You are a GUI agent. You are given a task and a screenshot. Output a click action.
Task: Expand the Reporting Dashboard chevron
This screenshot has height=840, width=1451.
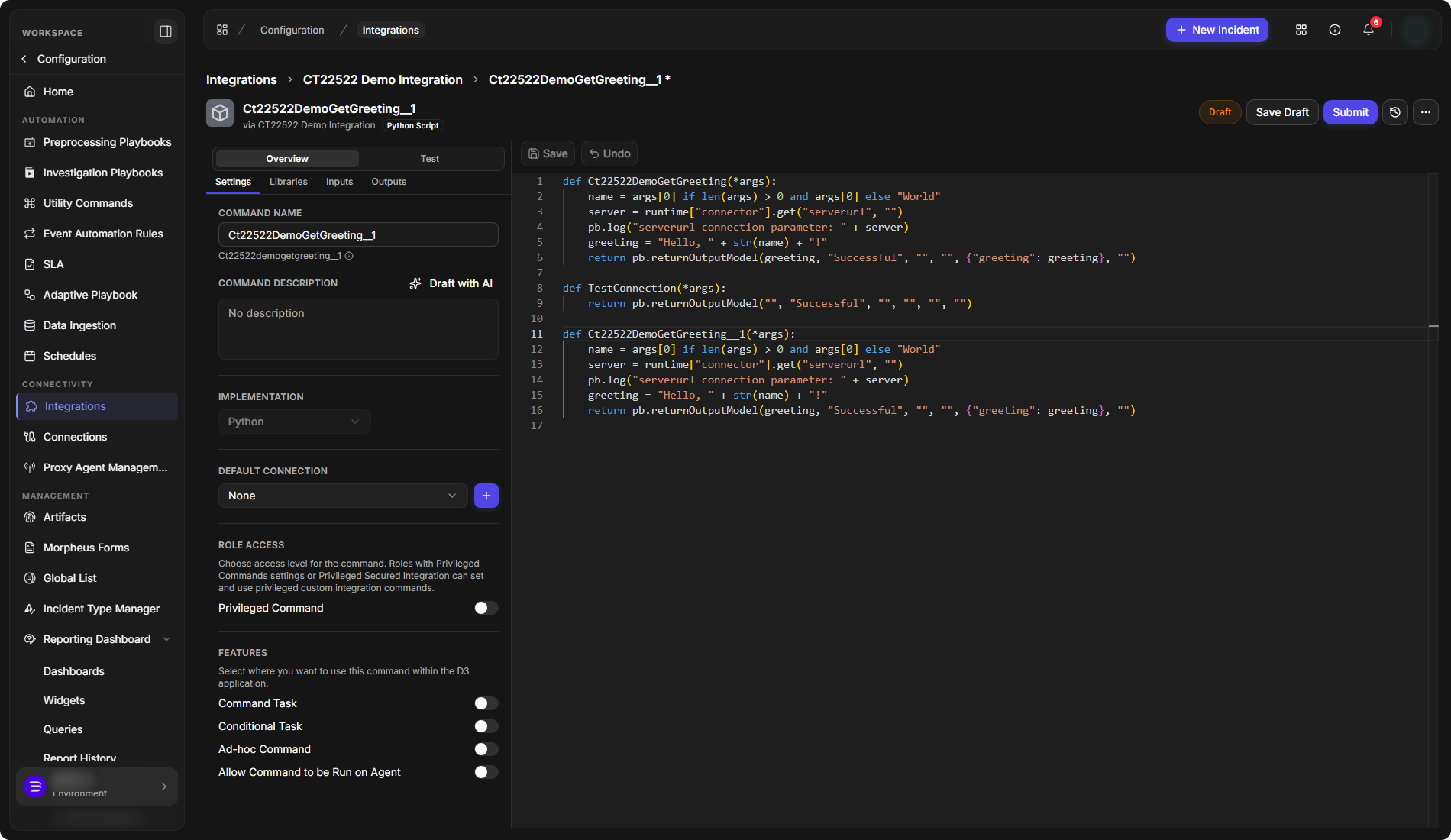point(166,639)
